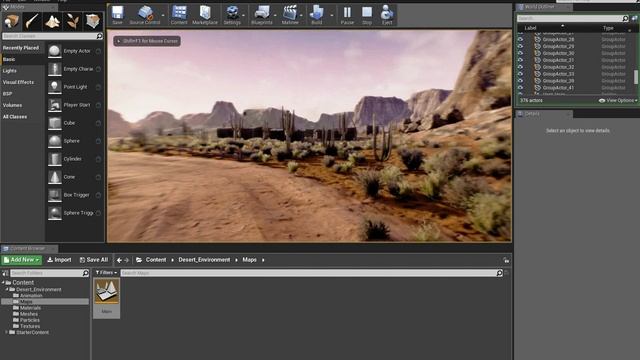The width and height of the screenshot is (640, 360).
Task: Open the Build options dropdown arrow
Action: click(331, 16)
